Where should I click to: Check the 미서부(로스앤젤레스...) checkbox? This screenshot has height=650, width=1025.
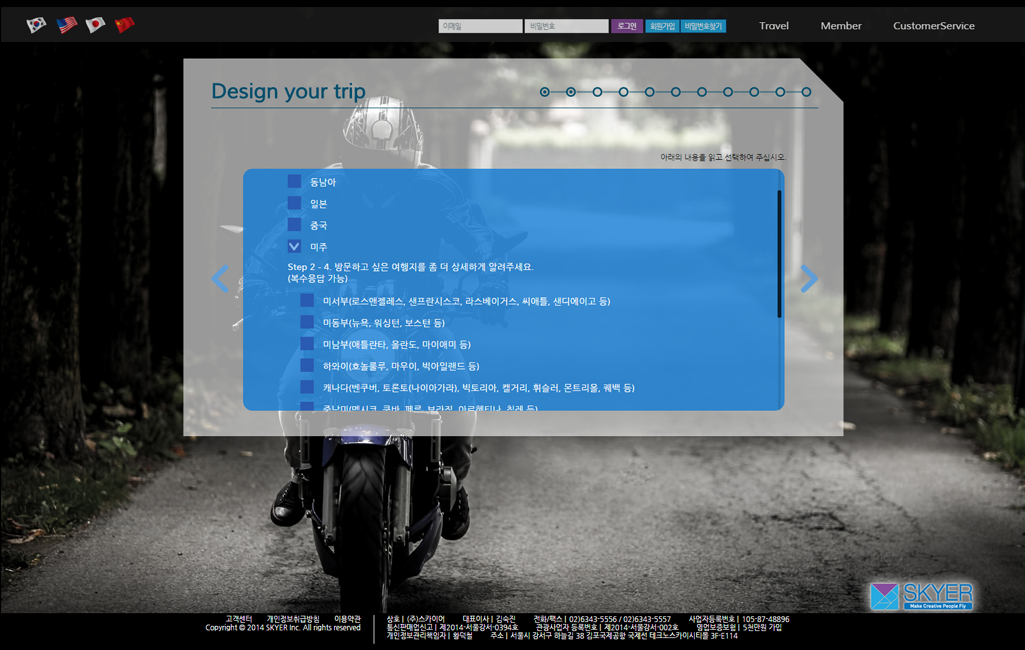(x=307, y=300)
